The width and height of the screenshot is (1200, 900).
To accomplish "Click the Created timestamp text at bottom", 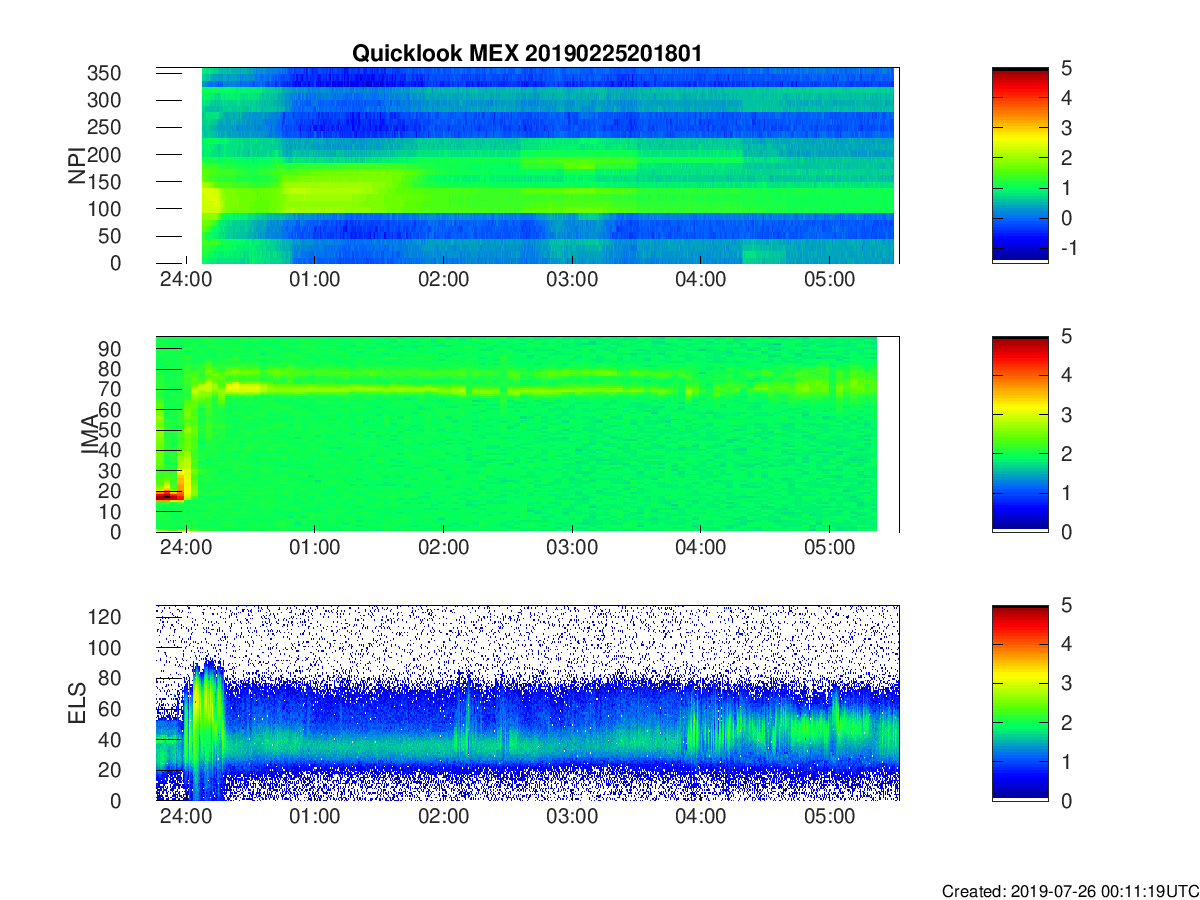I will tap(1069, 890).
